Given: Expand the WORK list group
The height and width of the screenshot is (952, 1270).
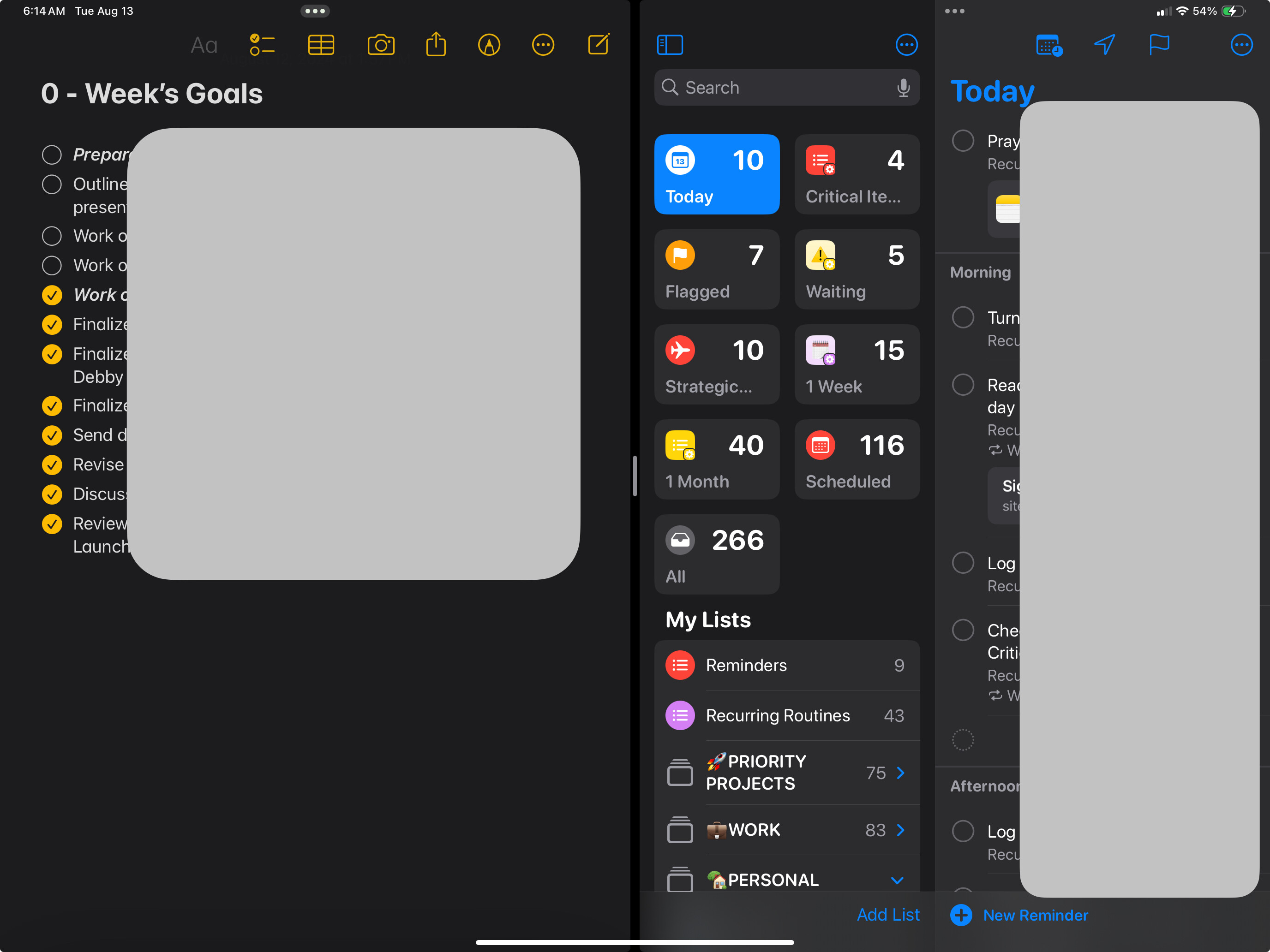Looking at the screenshot, I should (900, 830).
